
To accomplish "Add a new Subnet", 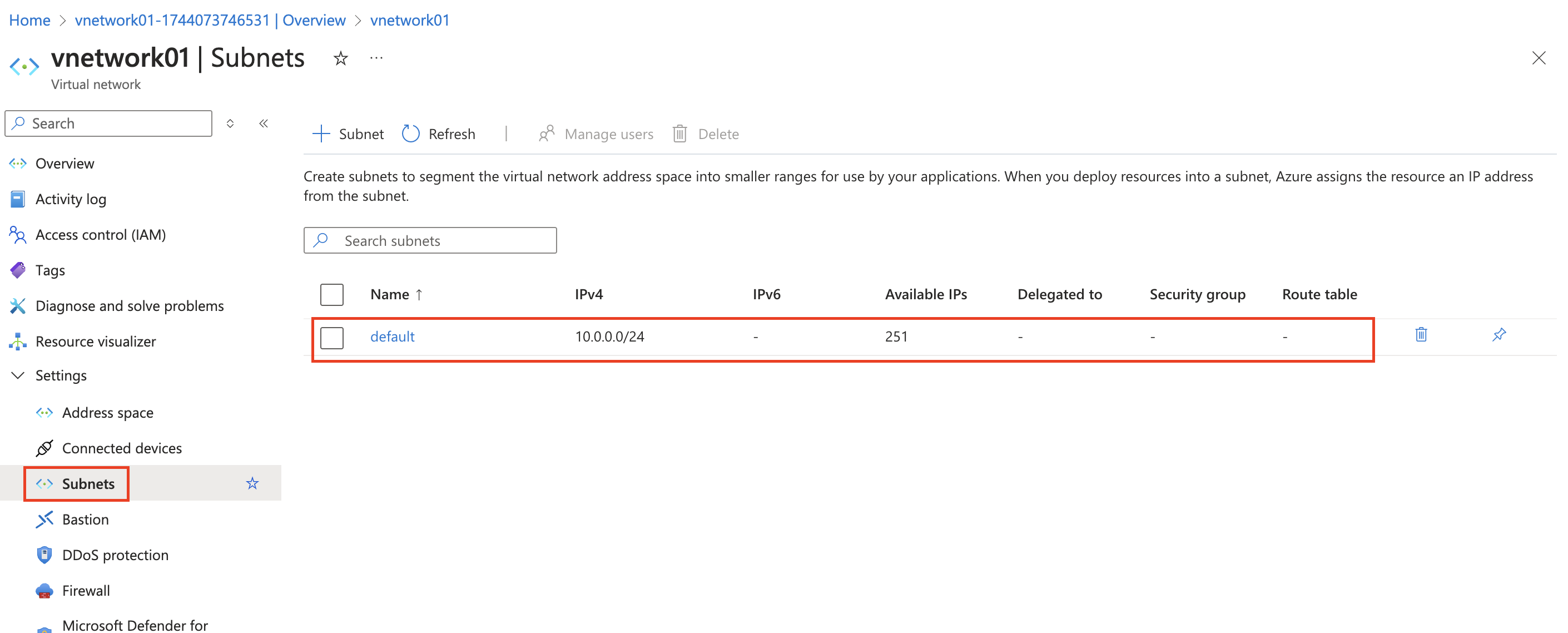I will [x=348, y=134].
